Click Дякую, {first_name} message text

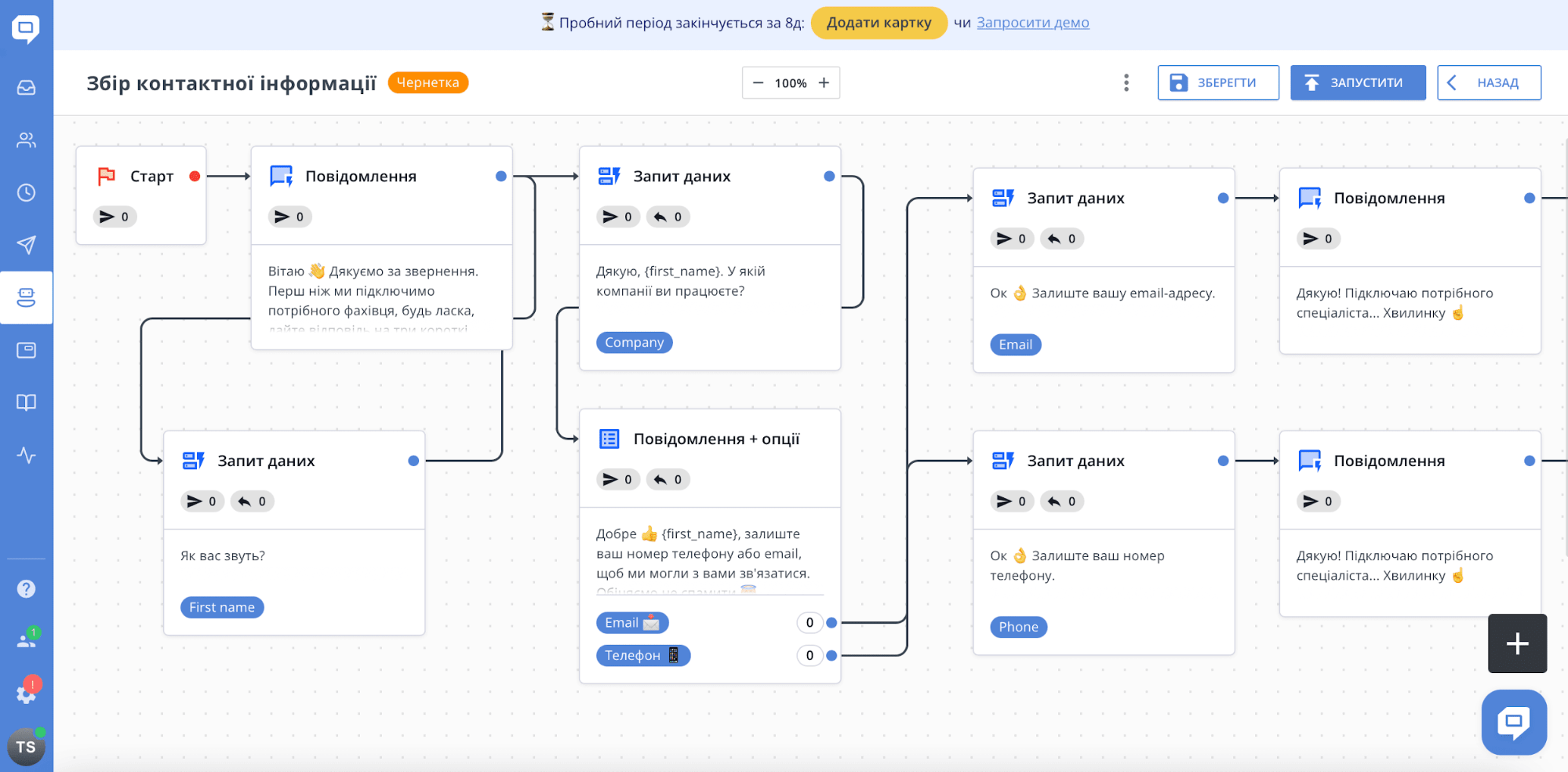(x=681, y=282)
